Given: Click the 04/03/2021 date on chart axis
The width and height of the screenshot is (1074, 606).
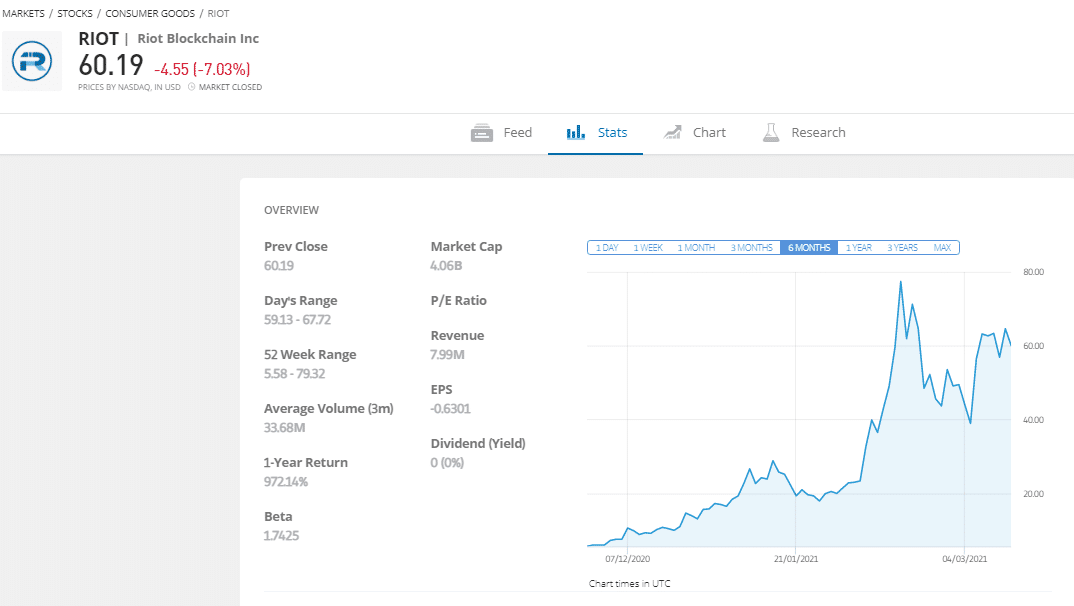Looking at the screenshot, I should coord(964,559).
